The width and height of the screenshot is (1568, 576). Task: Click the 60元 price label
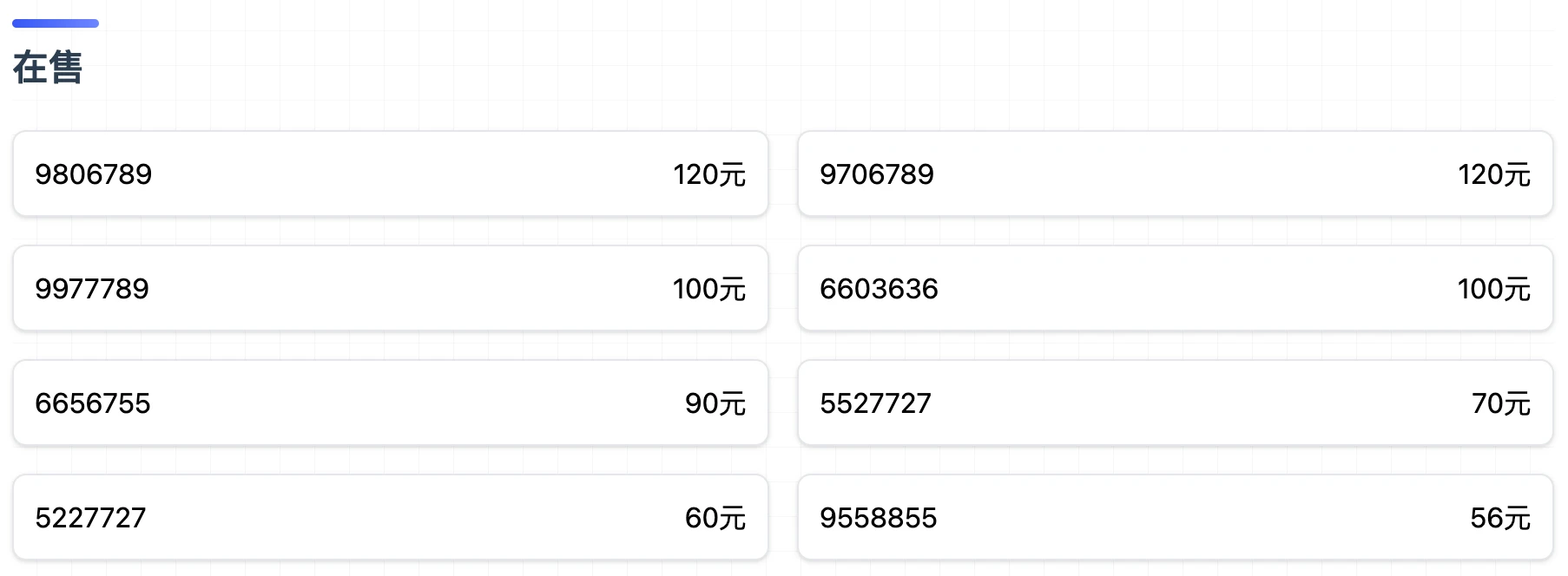pos(715,518)
